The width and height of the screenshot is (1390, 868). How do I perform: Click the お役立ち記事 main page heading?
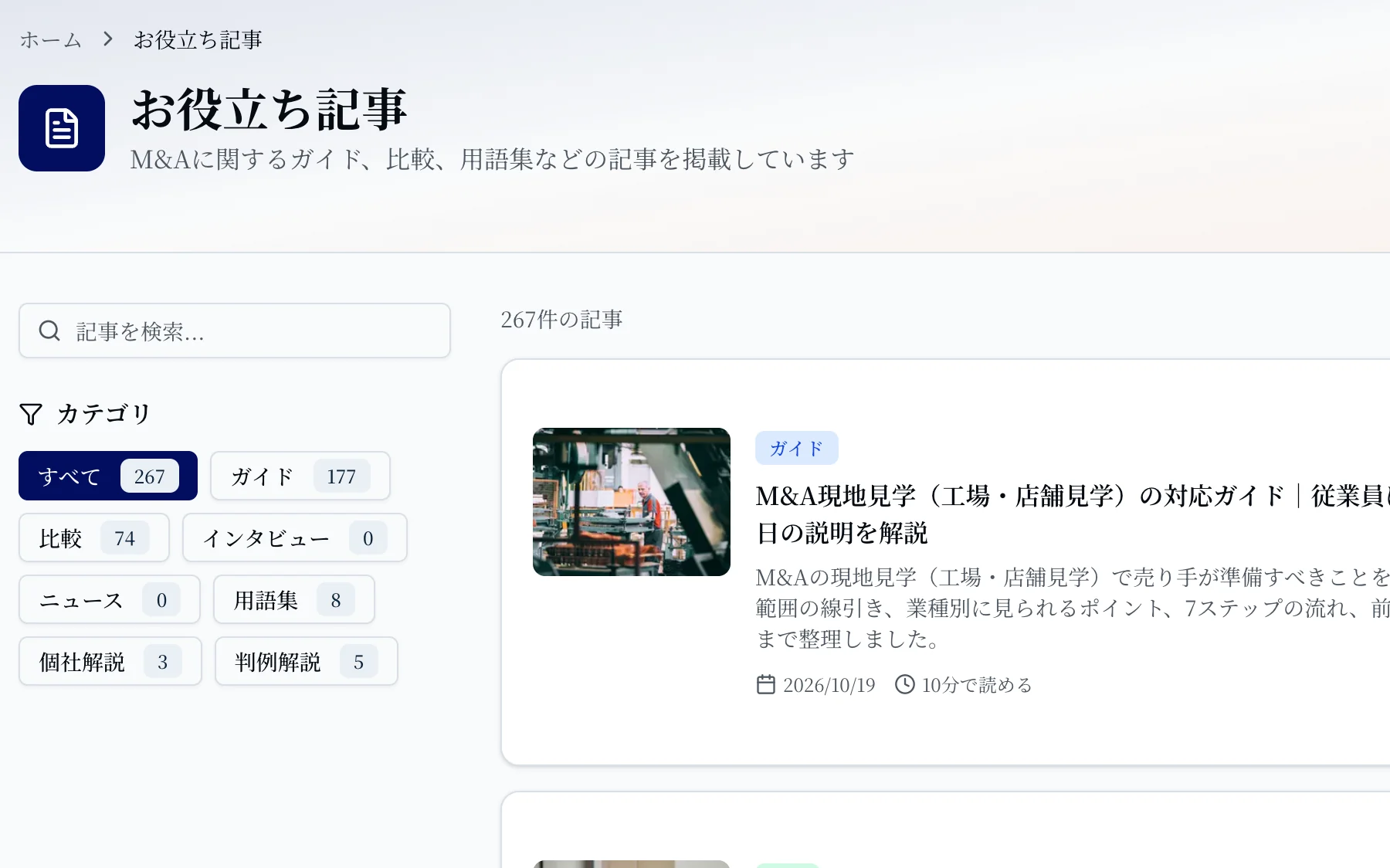(x=269, y=109)
